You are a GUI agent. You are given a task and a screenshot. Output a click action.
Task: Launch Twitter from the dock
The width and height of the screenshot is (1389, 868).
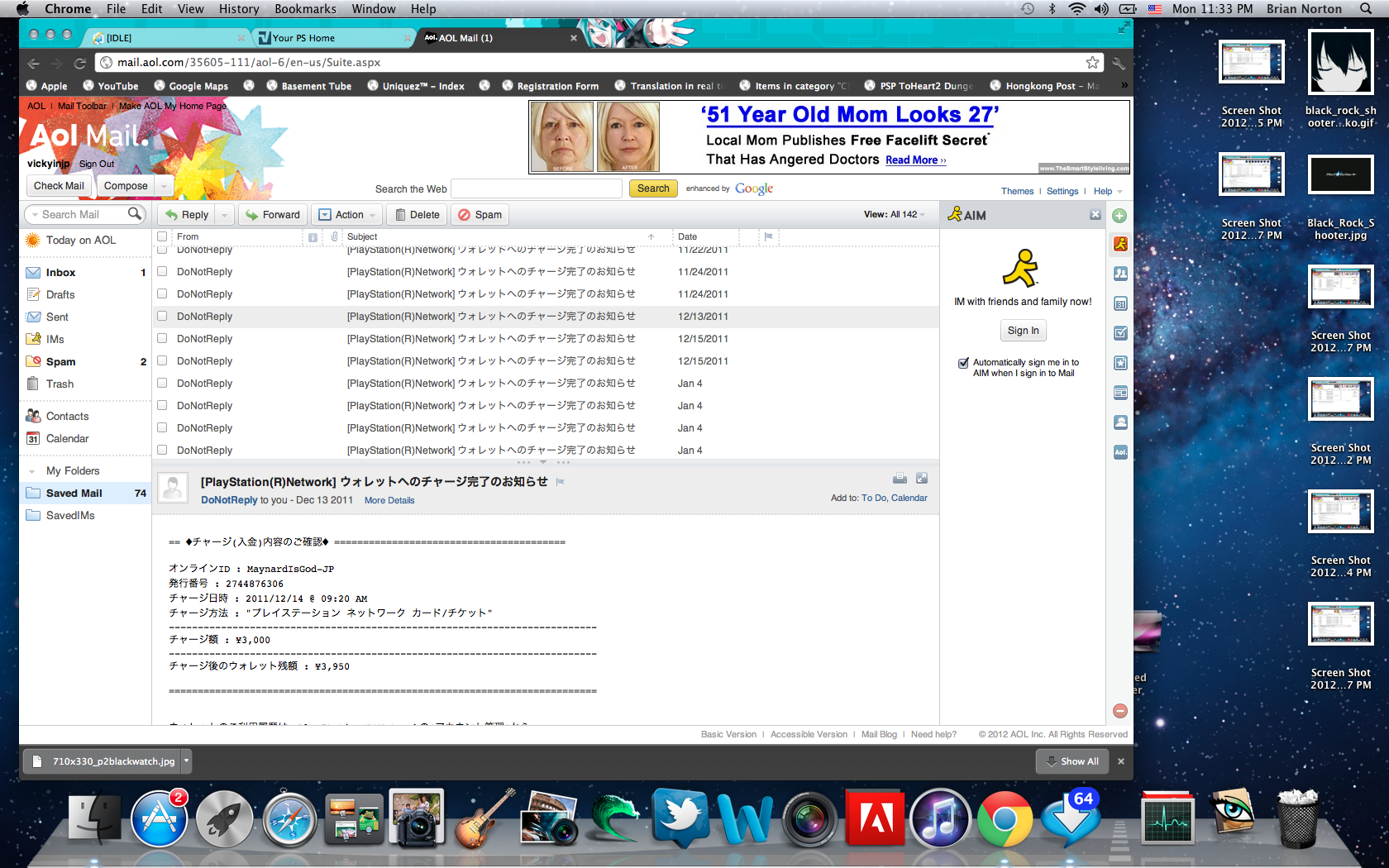click(x=680, y=818)
